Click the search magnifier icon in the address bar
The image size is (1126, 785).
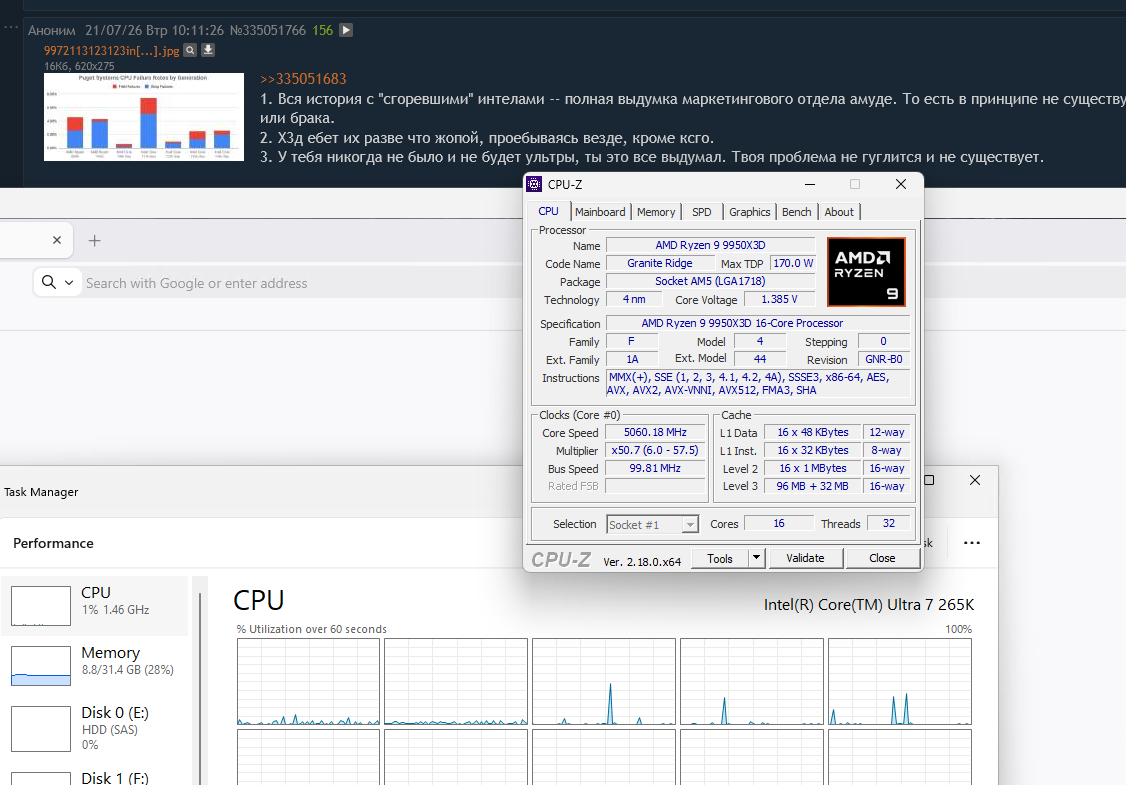click(x=49, y=282)
